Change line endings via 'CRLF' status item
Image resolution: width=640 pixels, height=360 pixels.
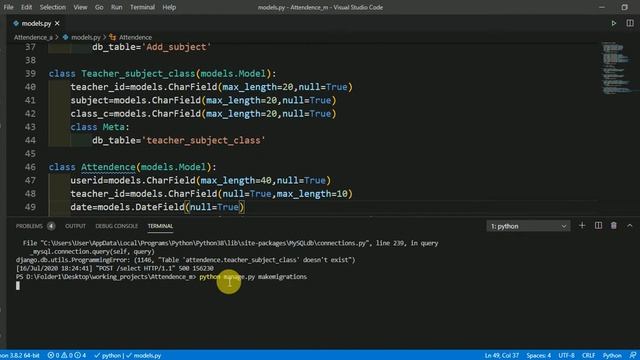pos(588,356)
